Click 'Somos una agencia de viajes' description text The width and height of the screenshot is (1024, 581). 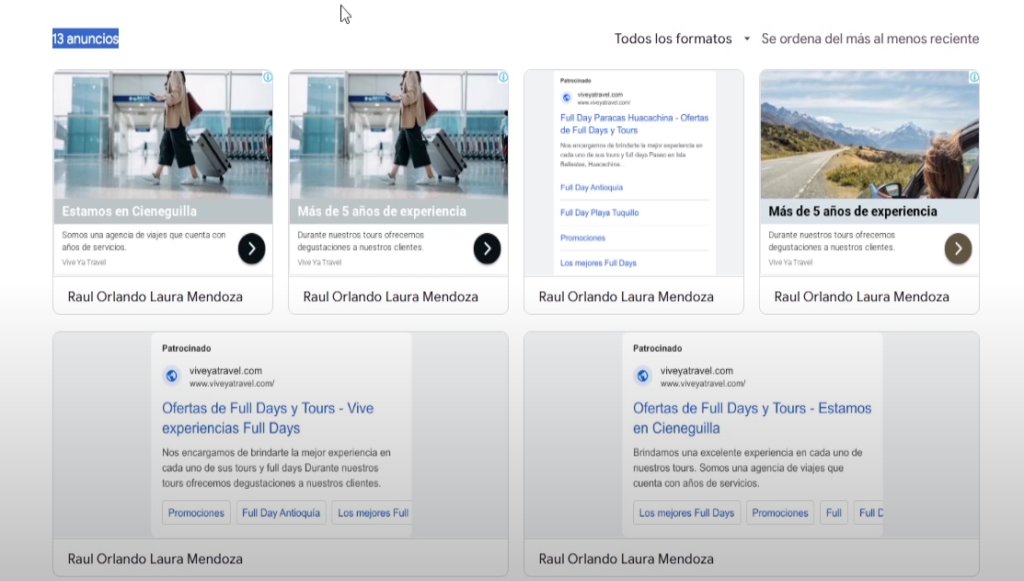(144, 241)
